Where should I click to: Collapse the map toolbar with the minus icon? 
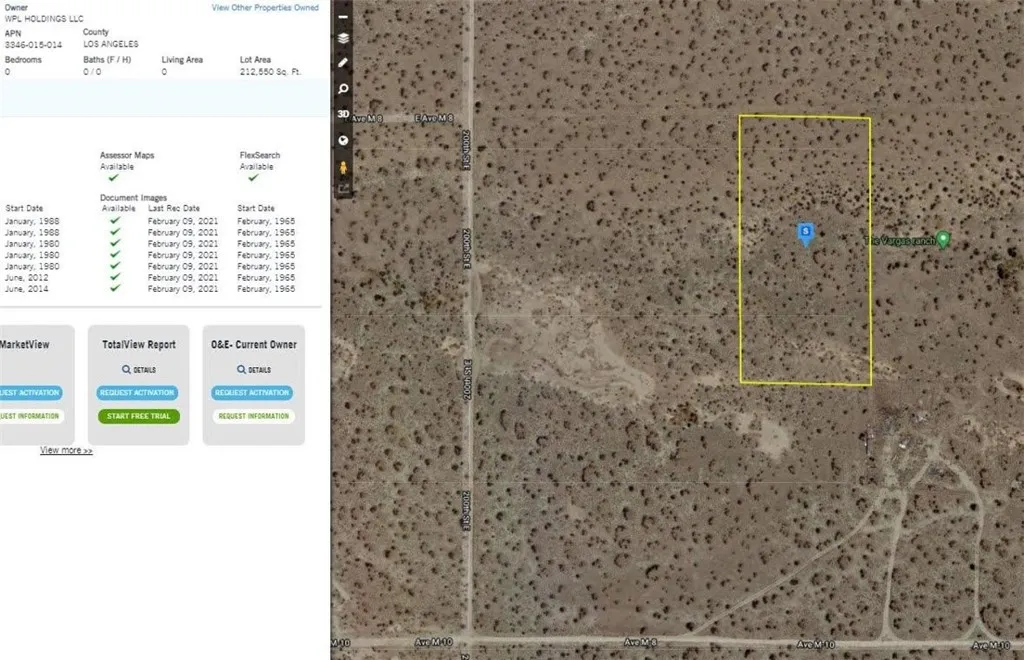click(x=343, y=17)
